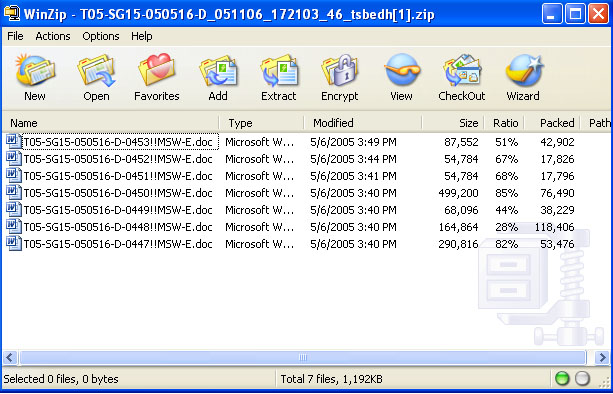Click the packed value 42,902
Screen dimensions: 613x394
pyautogui.click(x=557, y=142)
